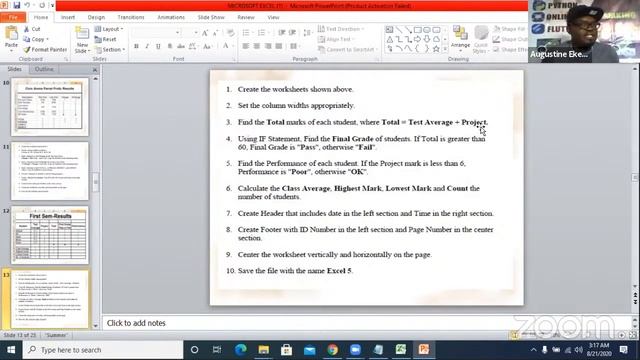Select the 5-Point Star shape in gallery

tap(436, 49)
